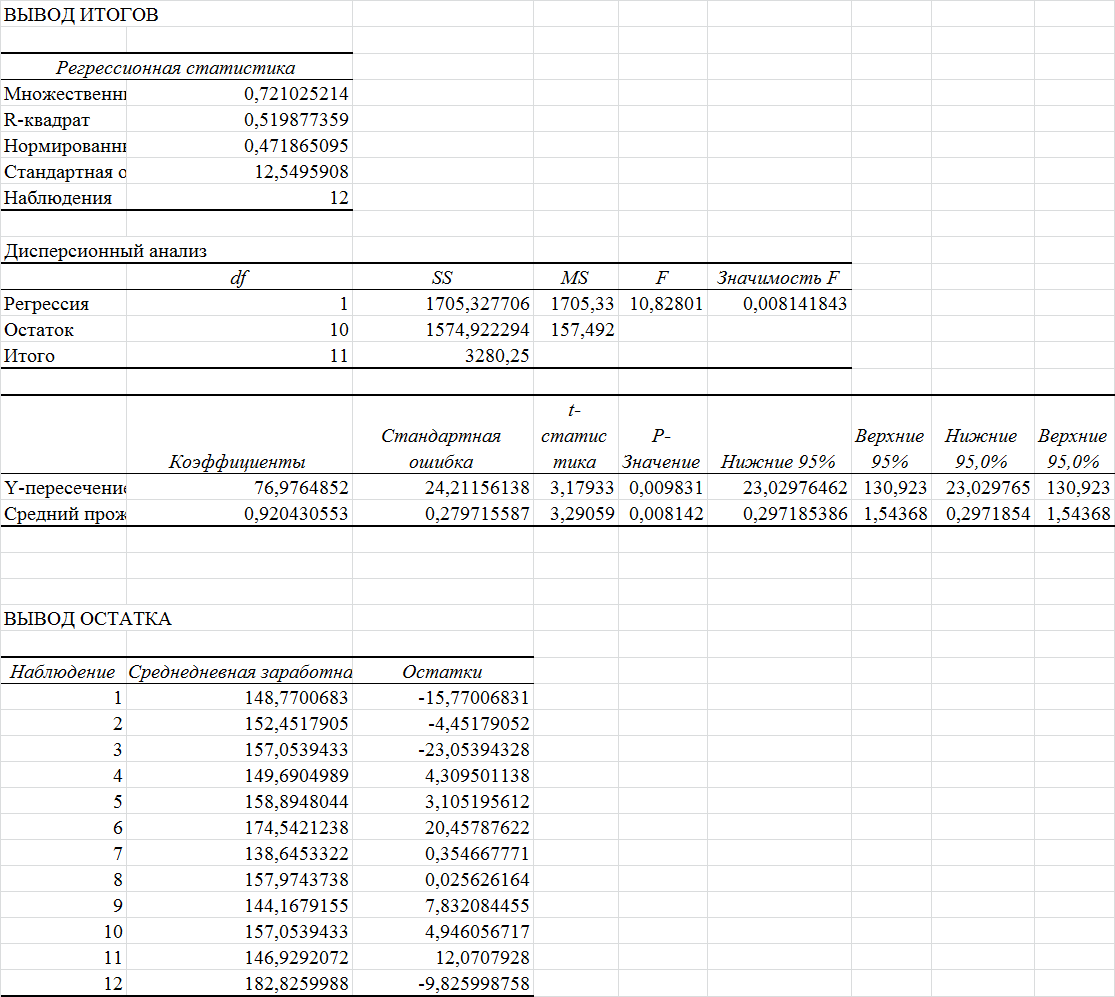Screen dimensions: 1115x997
Task: Select the 'Наблюдение' column header
Action: pyautogui.click(x=63, y=672)
